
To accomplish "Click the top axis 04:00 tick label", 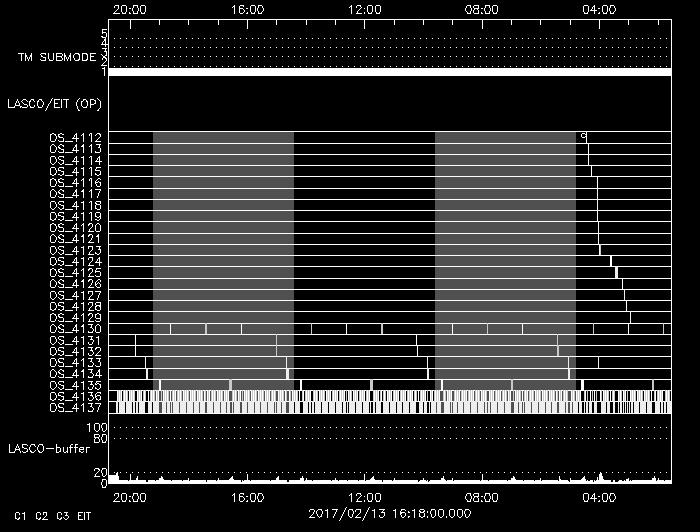I will click(599, 10).
